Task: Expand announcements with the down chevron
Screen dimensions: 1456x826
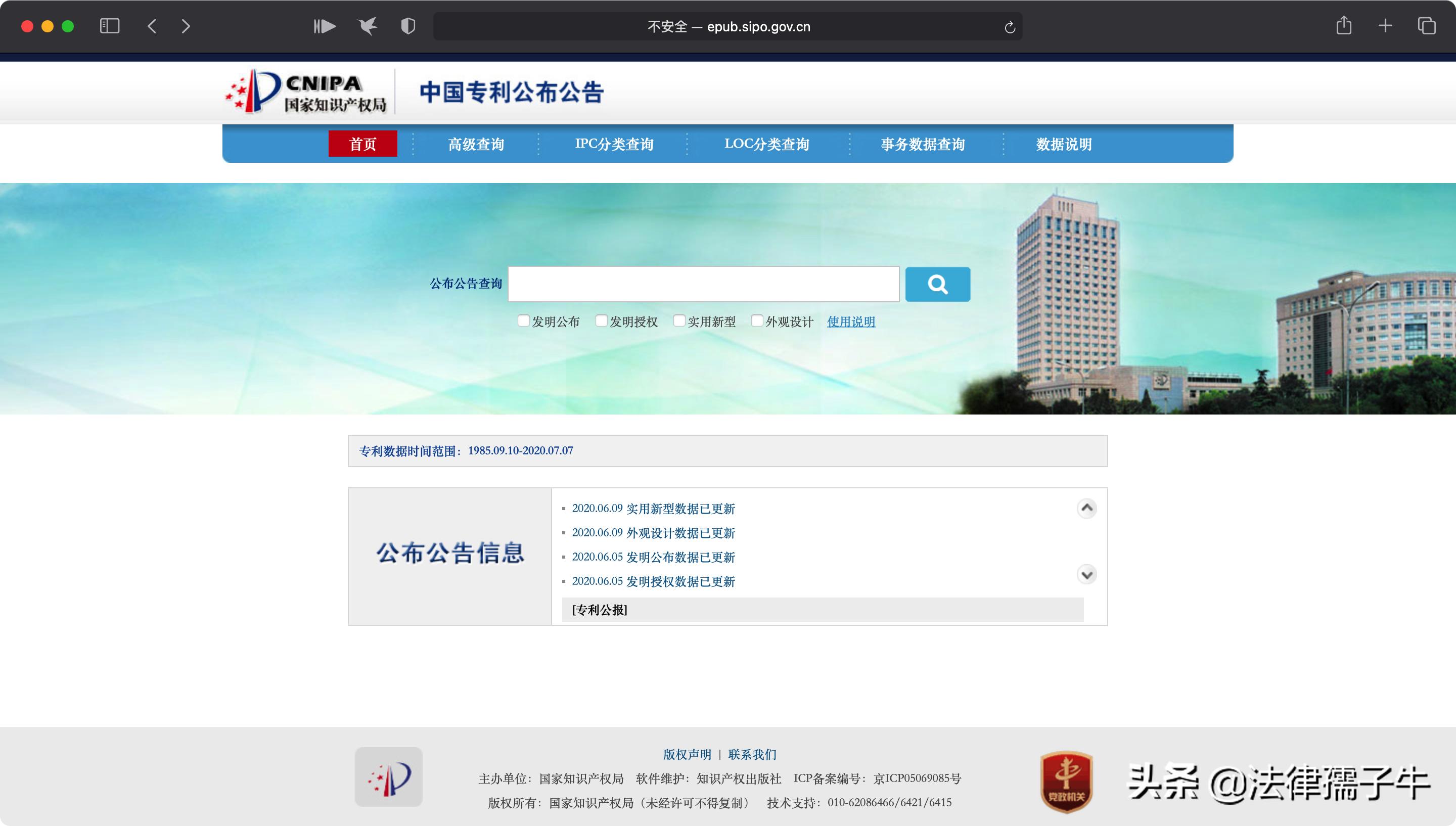Action: (x=1087, y=575)
